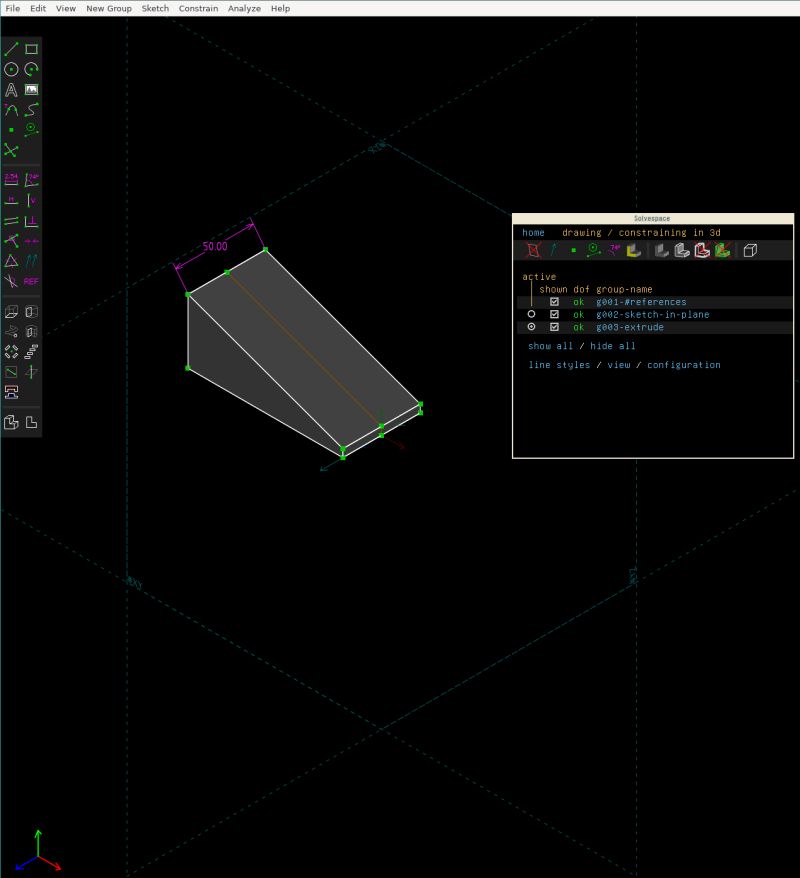
Task: Toggle yellow selectable faces display
Action: click(x=634, y=250)
